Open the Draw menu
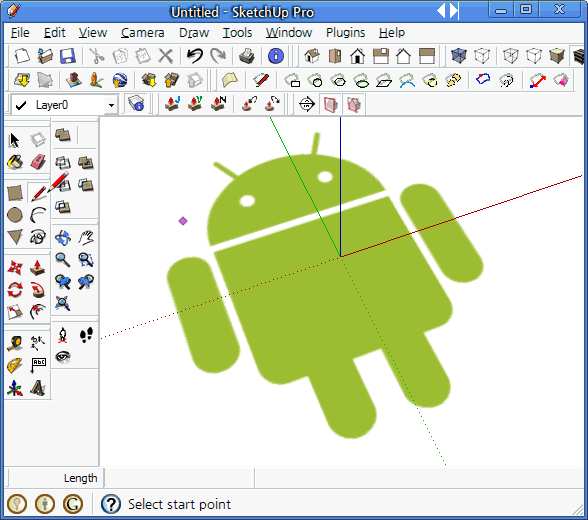The height and width of the screenshot is (520, 588). [194, 33]
